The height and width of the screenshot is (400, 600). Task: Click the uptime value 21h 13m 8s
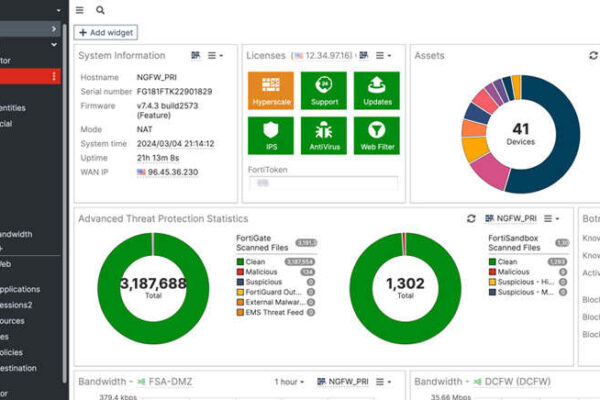pos(158,158)
